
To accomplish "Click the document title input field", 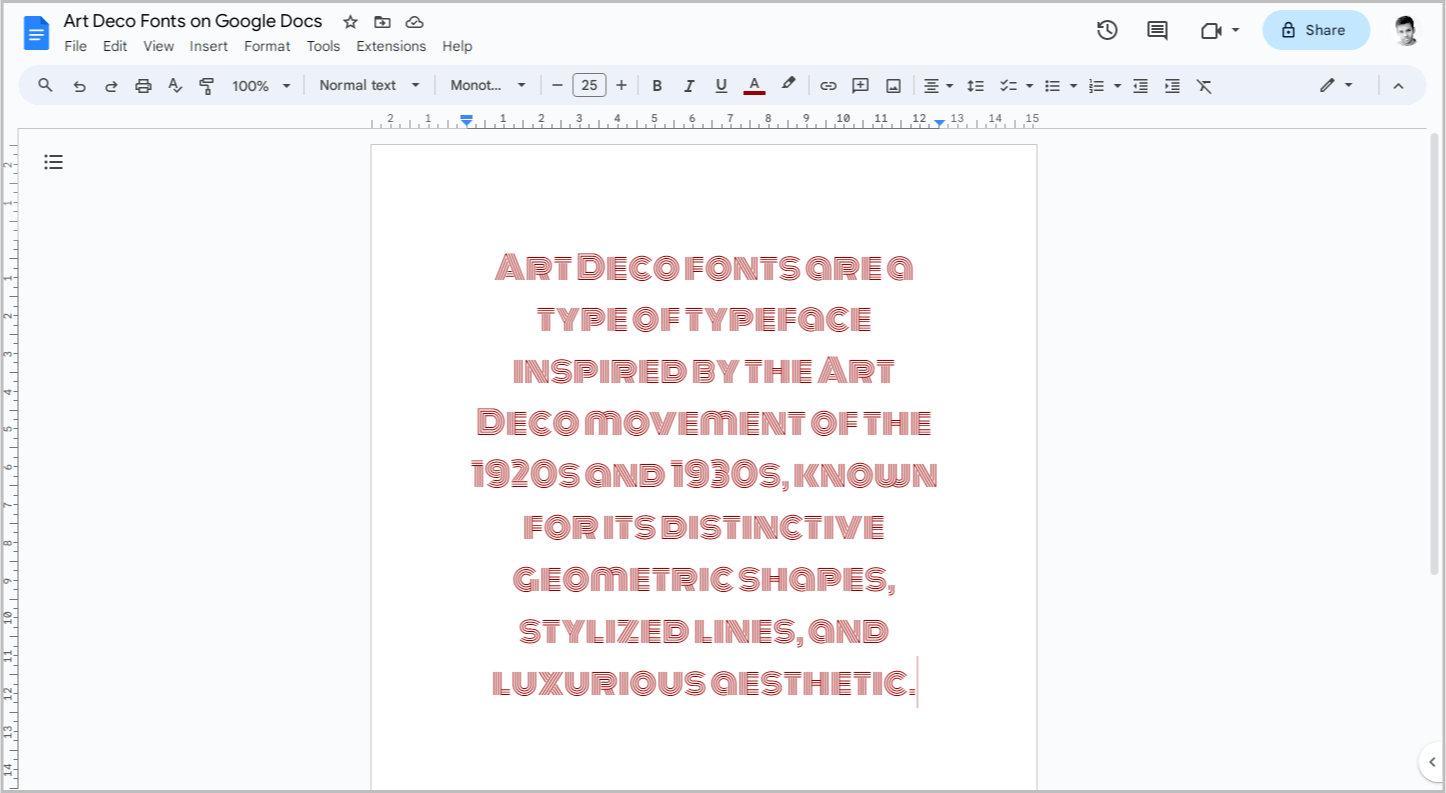I will 193,20.
